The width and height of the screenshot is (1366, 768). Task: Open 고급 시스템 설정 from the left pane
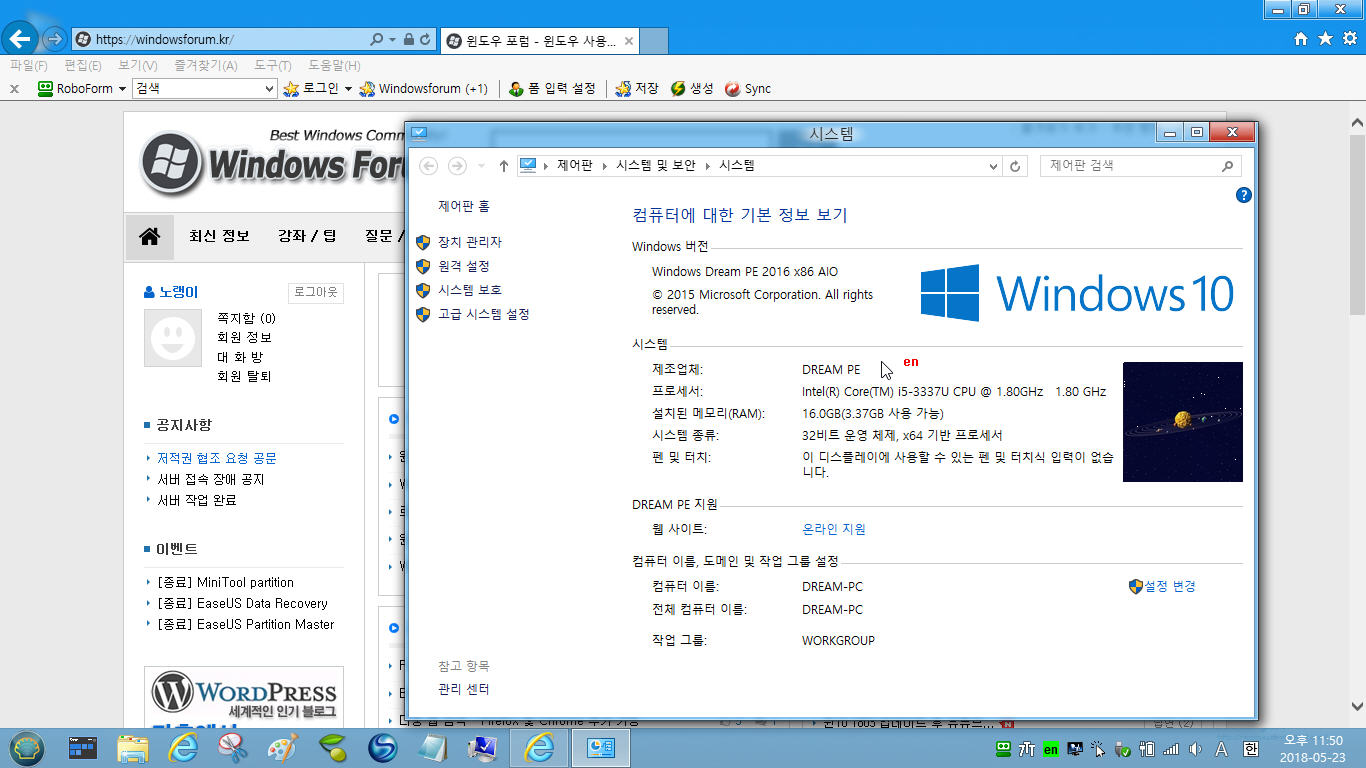click(x=484, y=314)
